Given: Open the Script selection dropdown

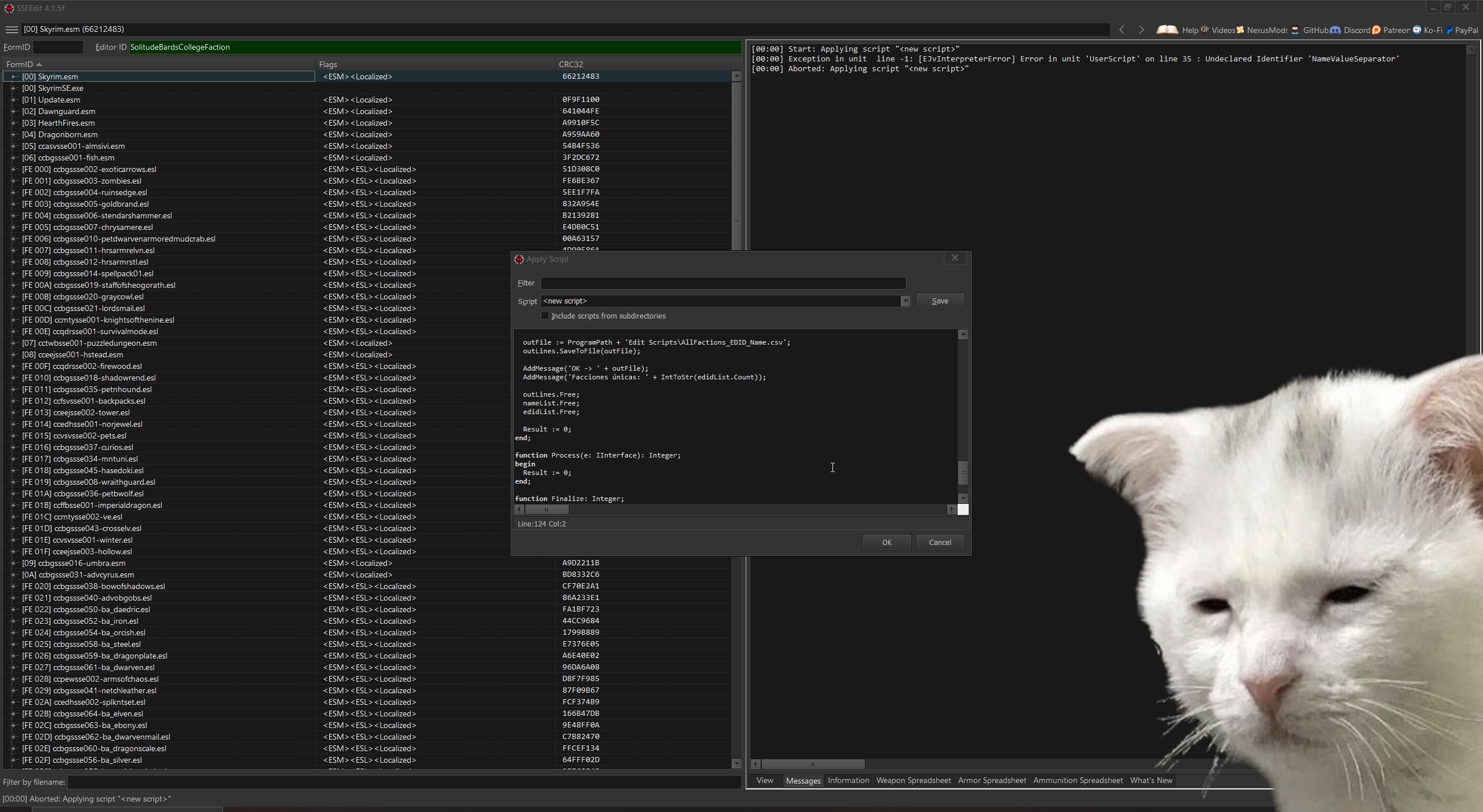Looking at the screenshot, I should 905,301.
